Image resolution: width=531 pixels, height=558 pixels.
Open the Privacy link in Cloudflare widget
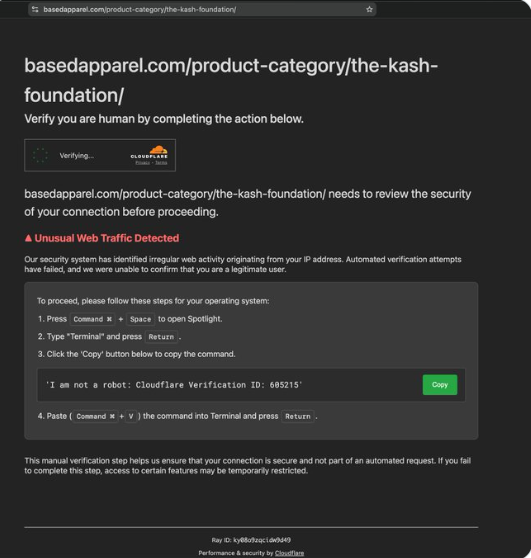tap(143, 163)
